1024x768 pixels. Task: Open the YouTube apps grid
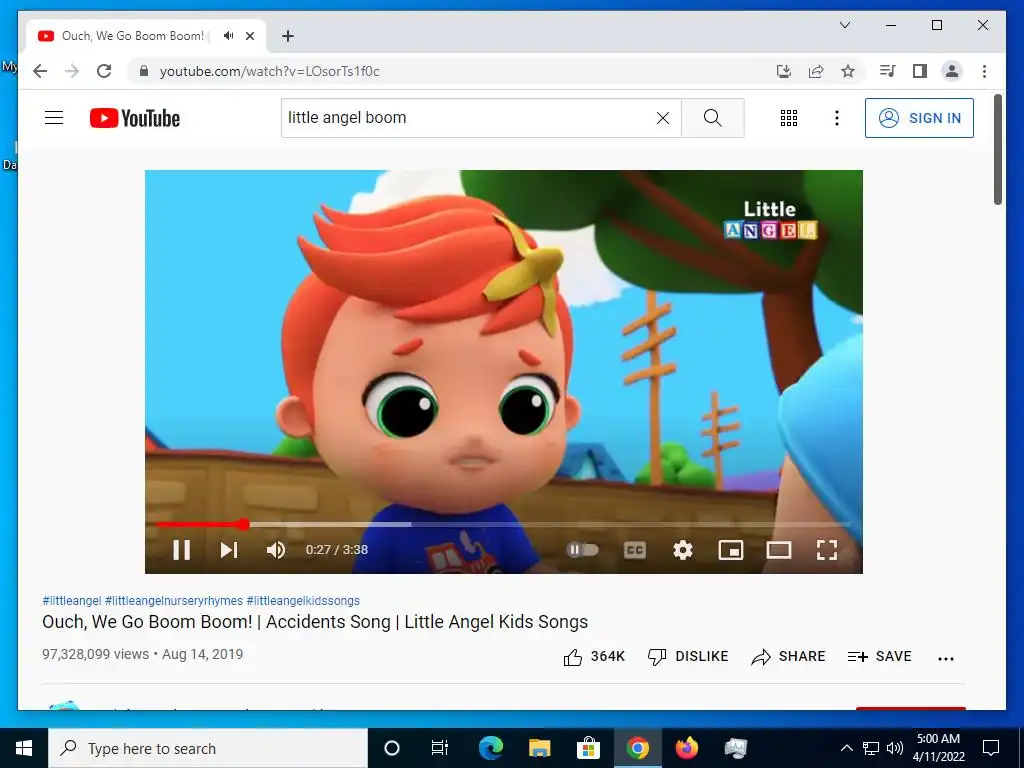[789, 118]
